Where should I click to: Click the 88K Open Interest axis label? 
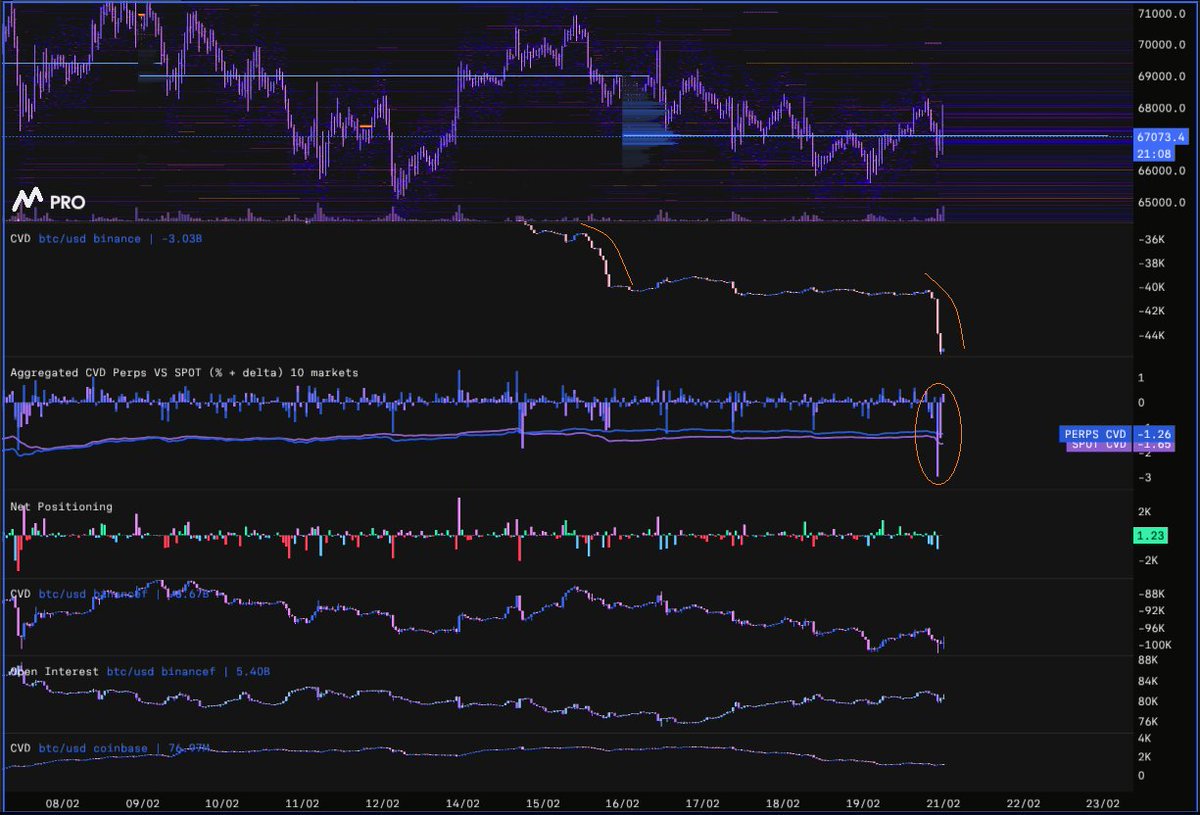(1148, 660)
